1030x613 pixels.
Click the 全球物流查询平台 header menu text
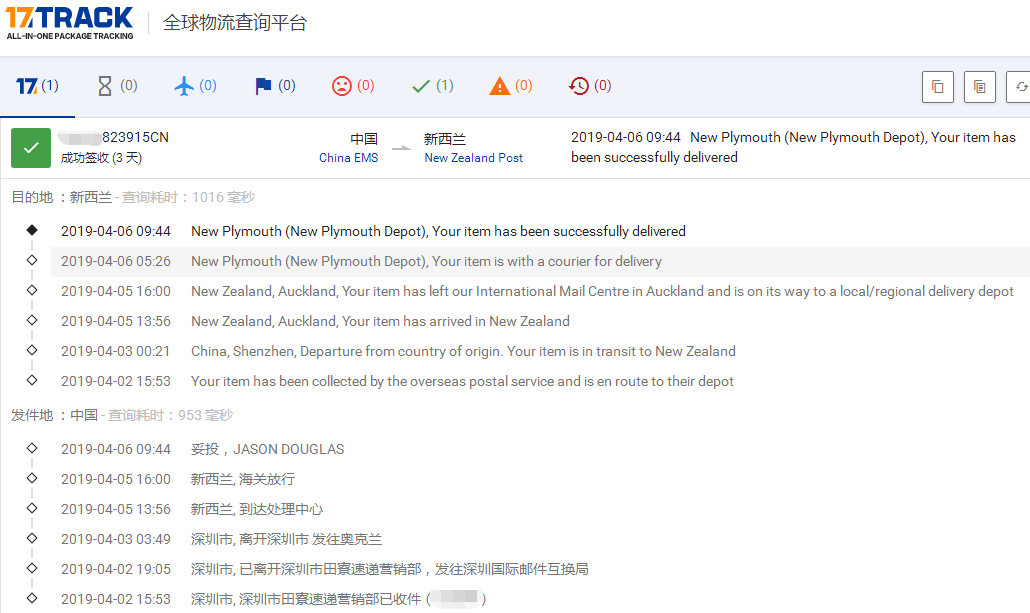tap(235, 22)
